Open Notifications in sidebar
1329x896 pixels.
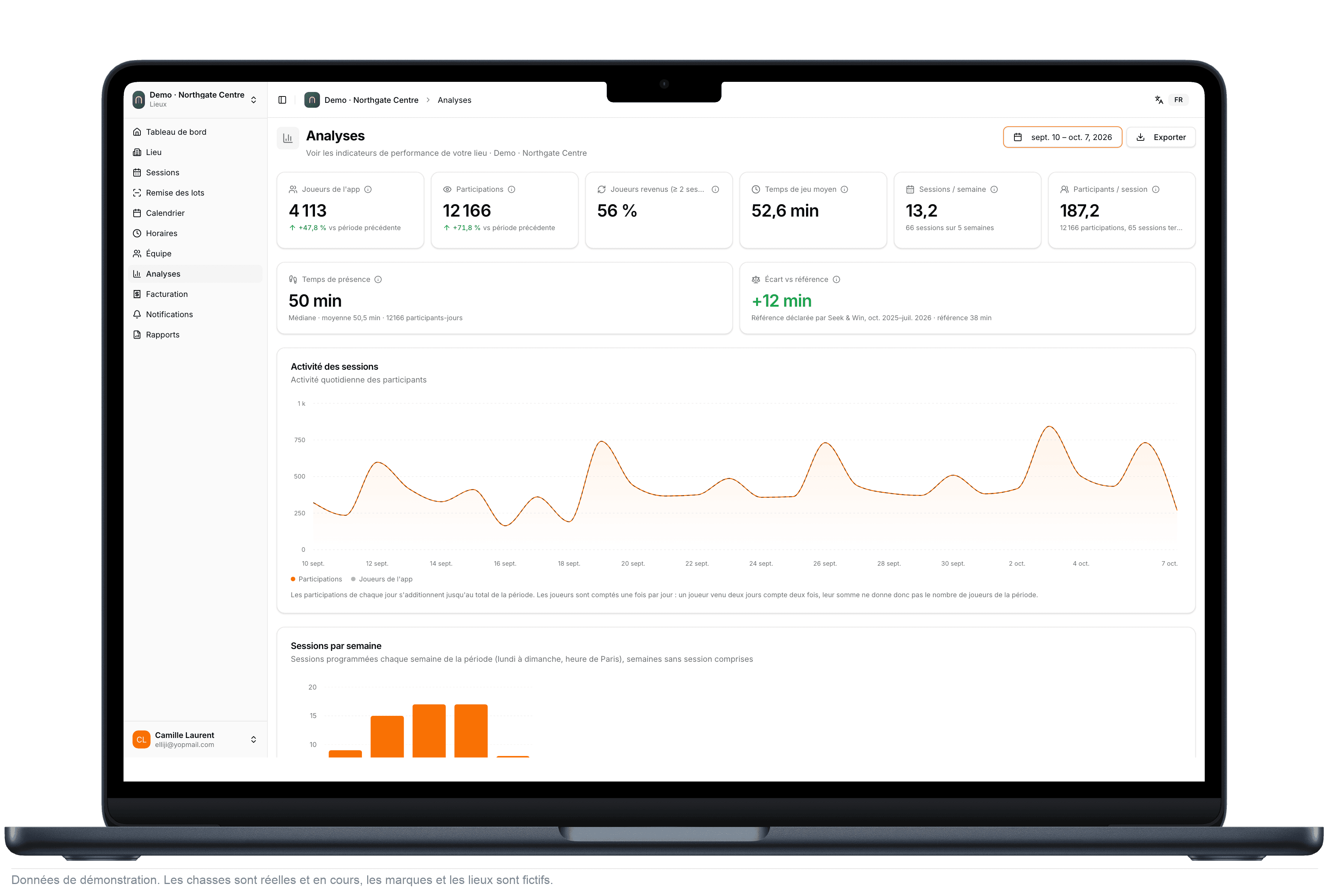coord(195,314)
